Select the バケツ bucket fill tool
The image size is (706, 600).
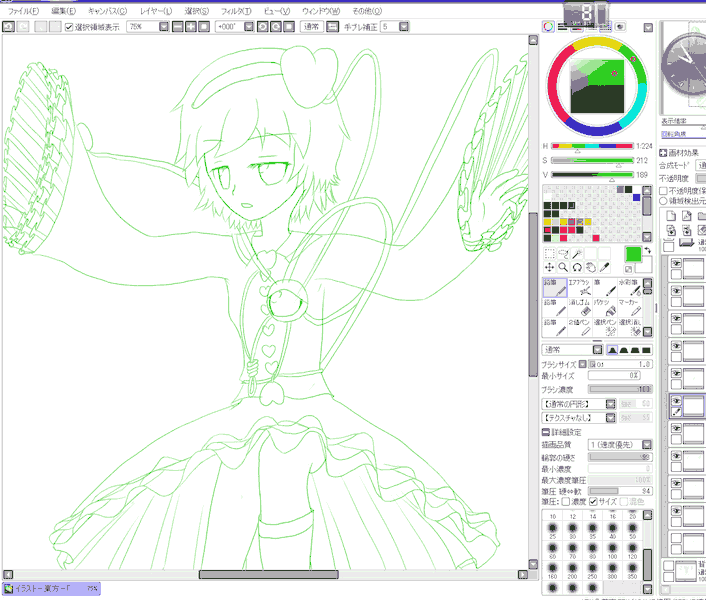click(x=605, y=307)
